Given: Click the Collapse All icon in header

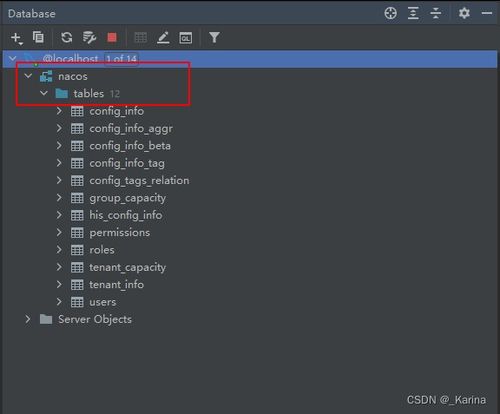Looking at the screenshot, I should (435, 13).
